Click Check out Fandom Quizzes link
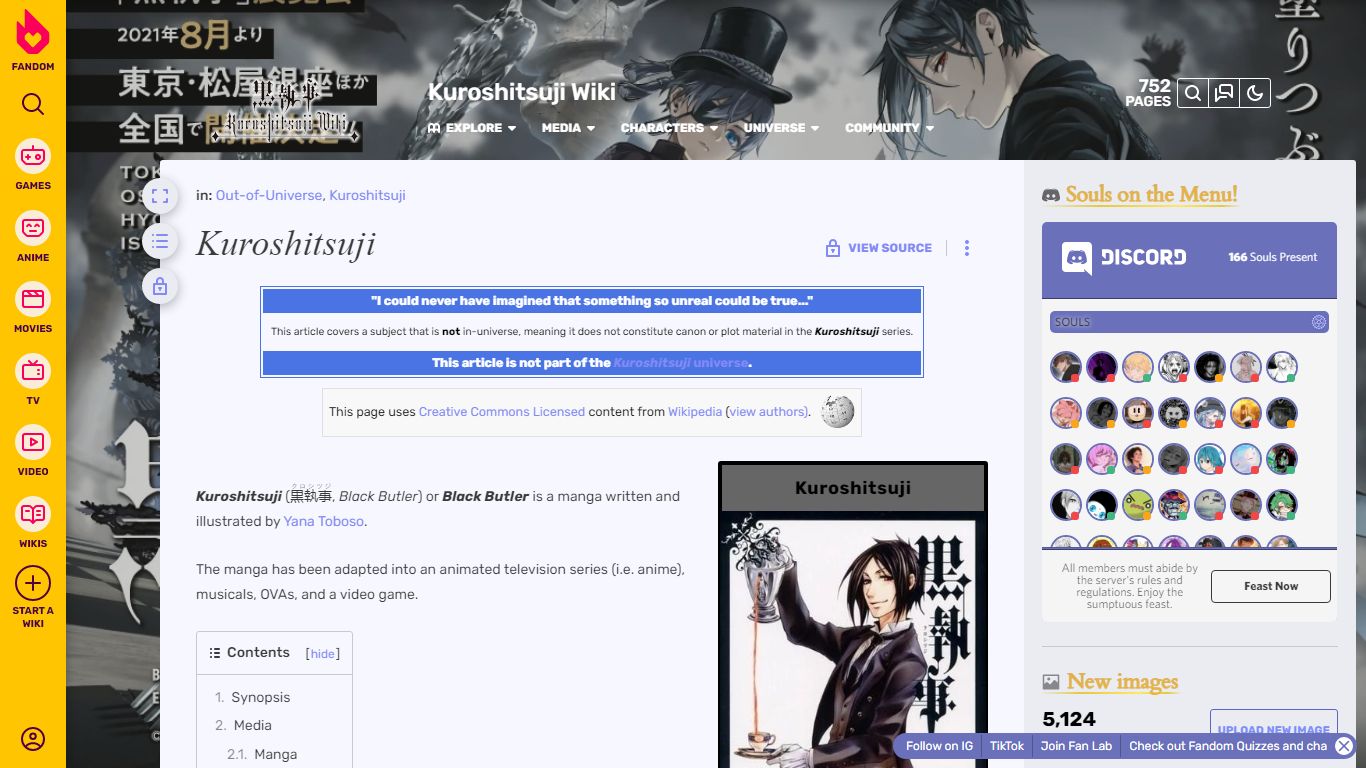Viewport: 1366px width, 768px height. pyautogui.click(x=1228, y=746)
